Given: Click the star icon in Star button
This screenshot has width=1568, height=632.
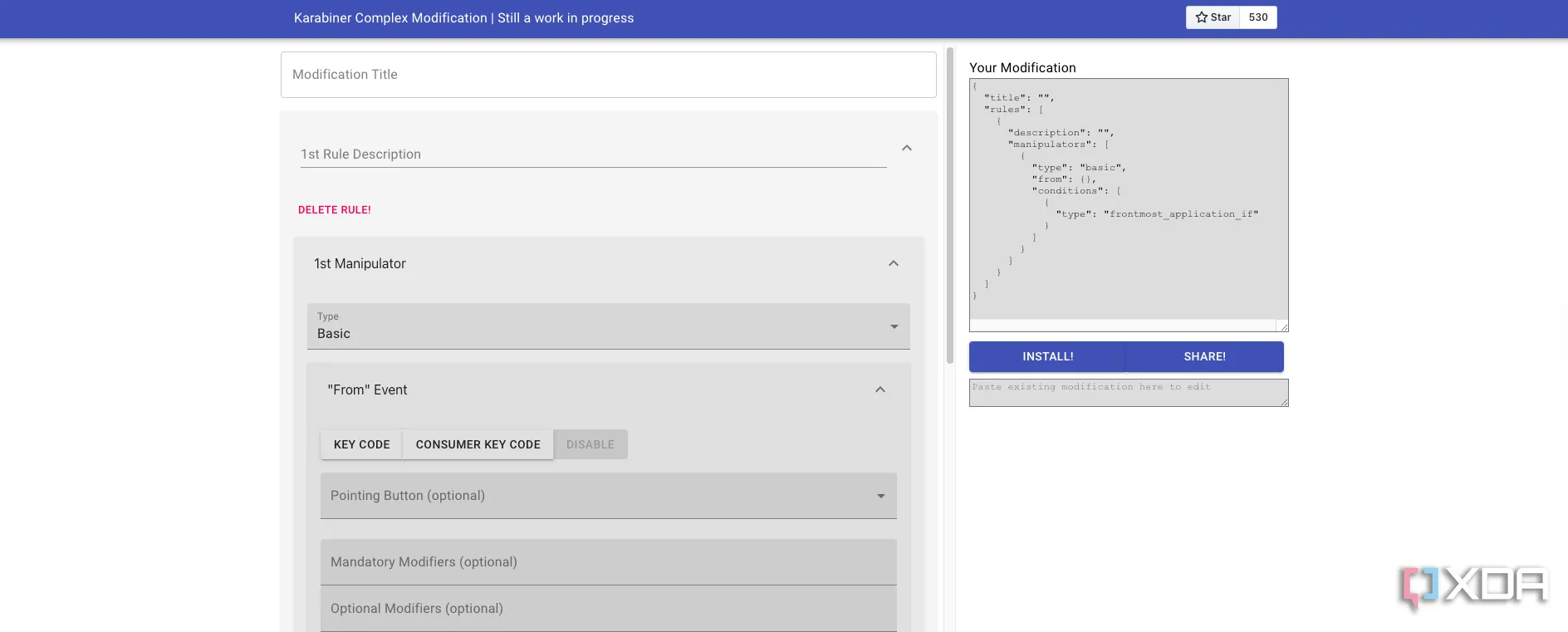Looking at the screenshot, I should [1201, 17].
